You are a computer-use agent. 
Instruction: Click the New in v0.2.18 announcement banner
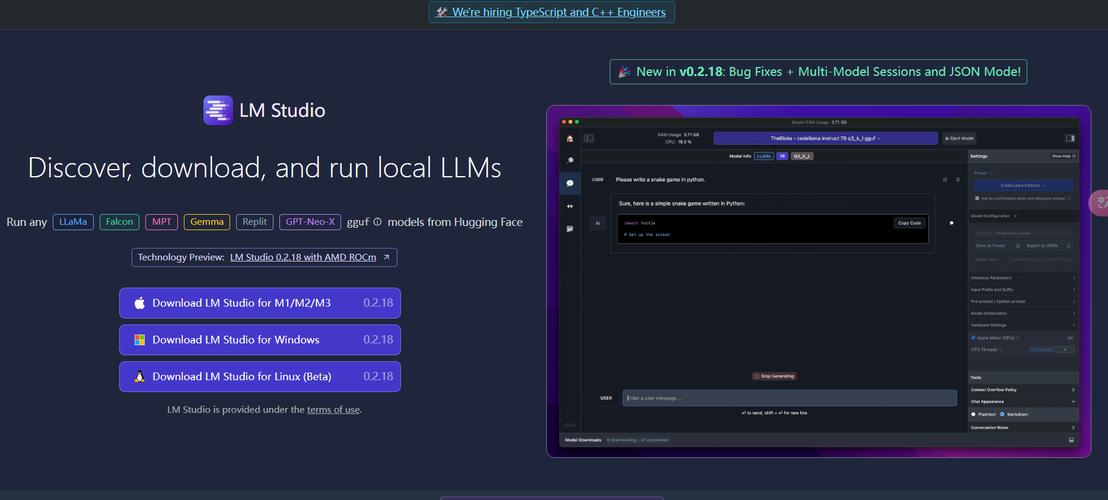818,71
